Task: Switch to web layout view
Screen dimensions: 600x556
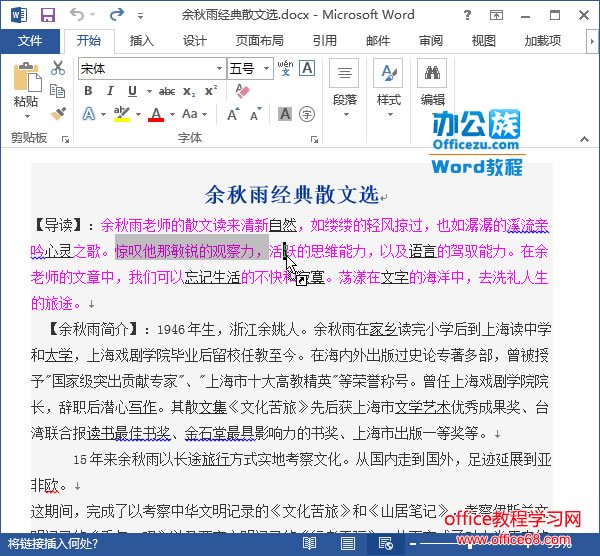Action: pyautogui.click(x=385, y=543)
